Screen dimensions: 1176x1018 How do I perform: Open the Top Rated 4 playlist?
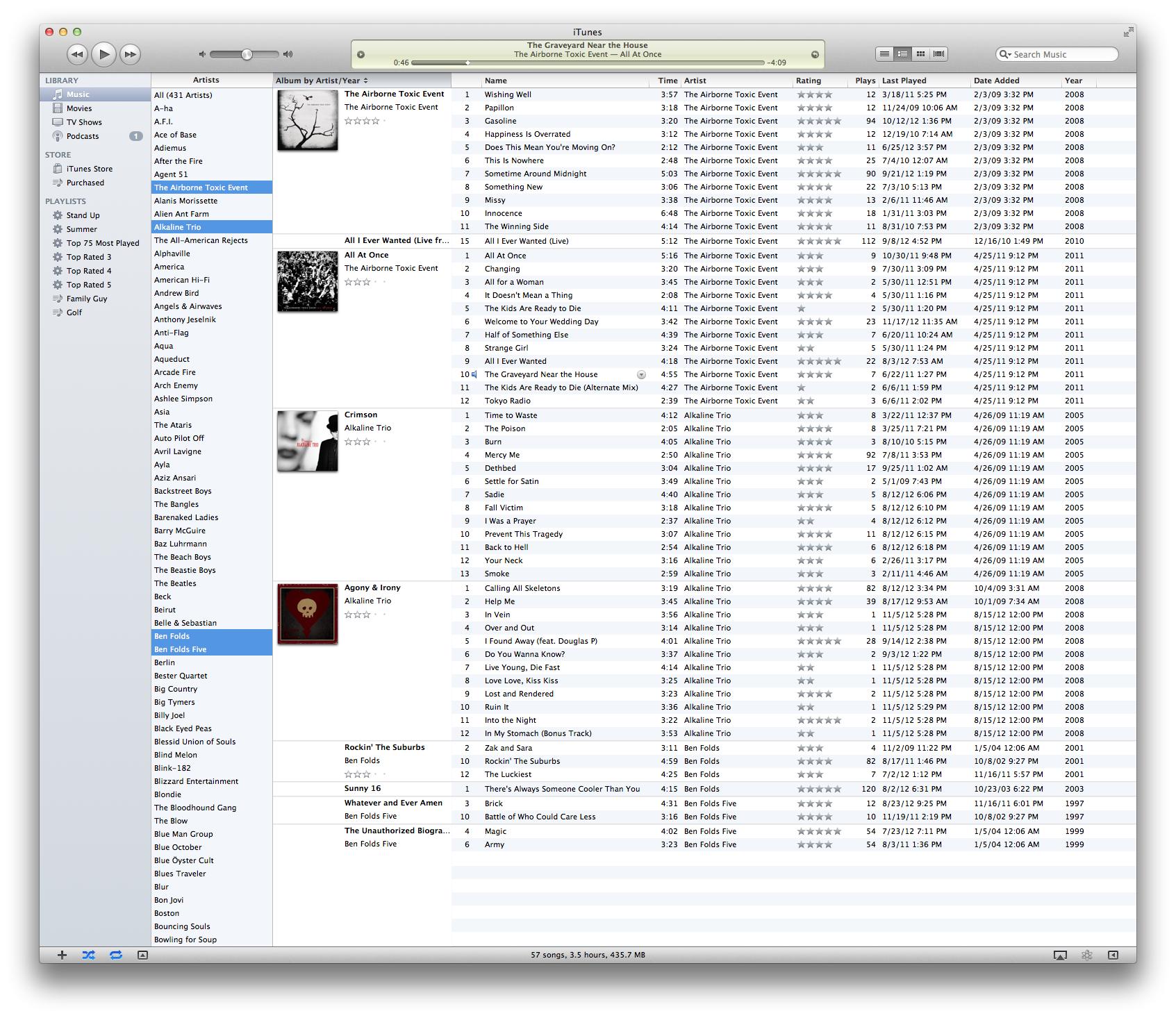pos(95,271)
